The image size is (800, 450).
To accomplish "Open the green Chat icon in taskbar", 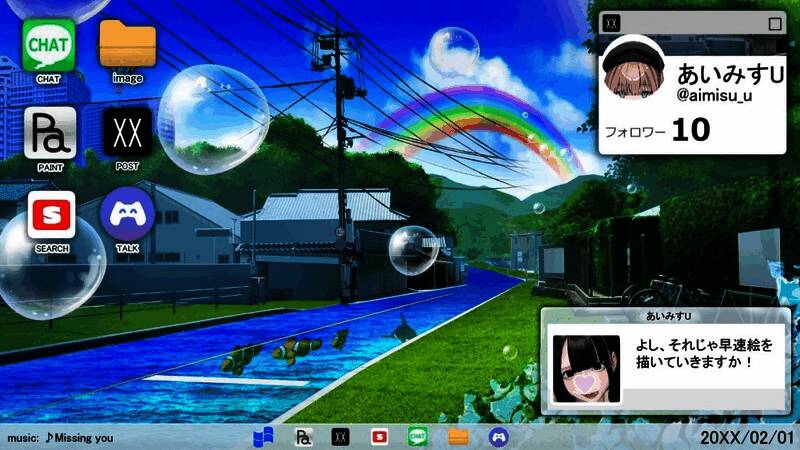I will click(x=418, y=437).
